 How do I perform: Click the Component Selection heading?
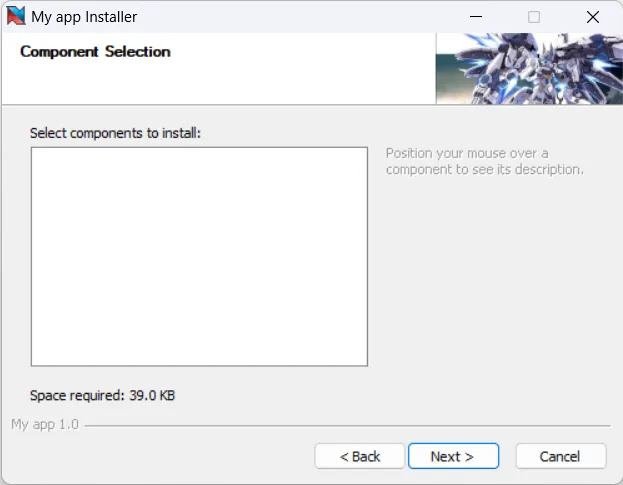pos(95,52)
